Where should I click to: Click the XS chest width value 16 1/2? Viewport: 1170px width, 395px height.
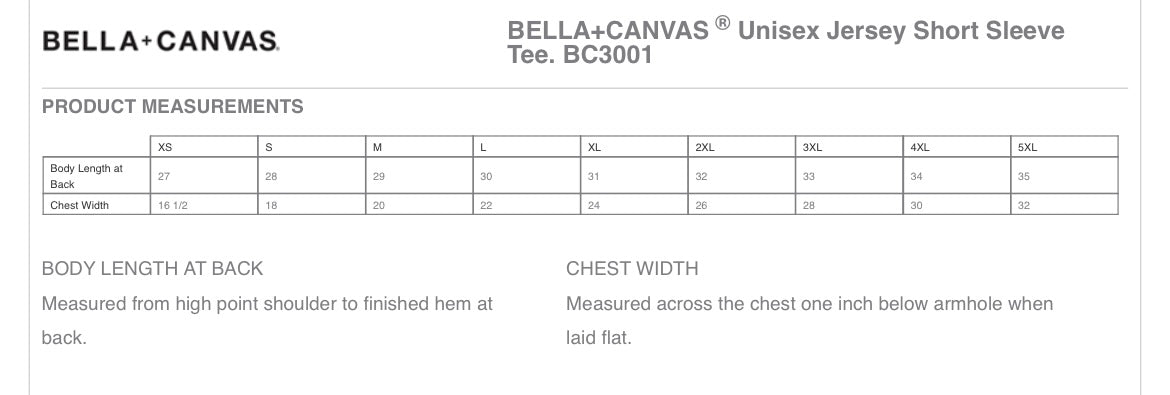pyautogui.click(x=172, y=205)
